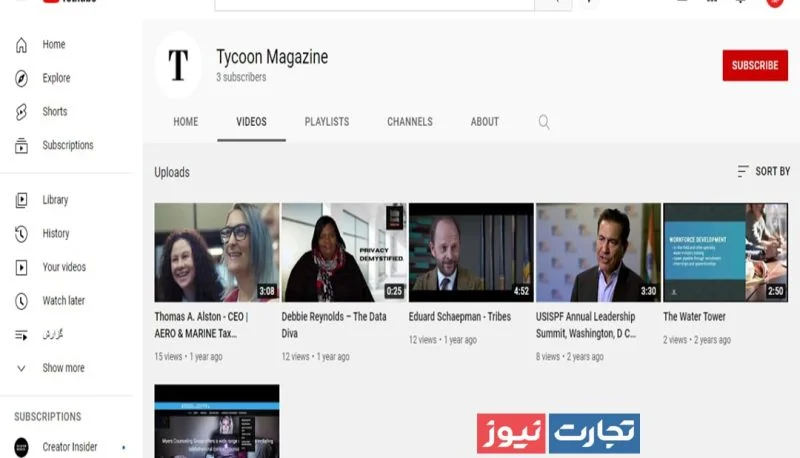Click the Watch later clock icon
This screenshot has width=800, height=458.
click(21, 301)
